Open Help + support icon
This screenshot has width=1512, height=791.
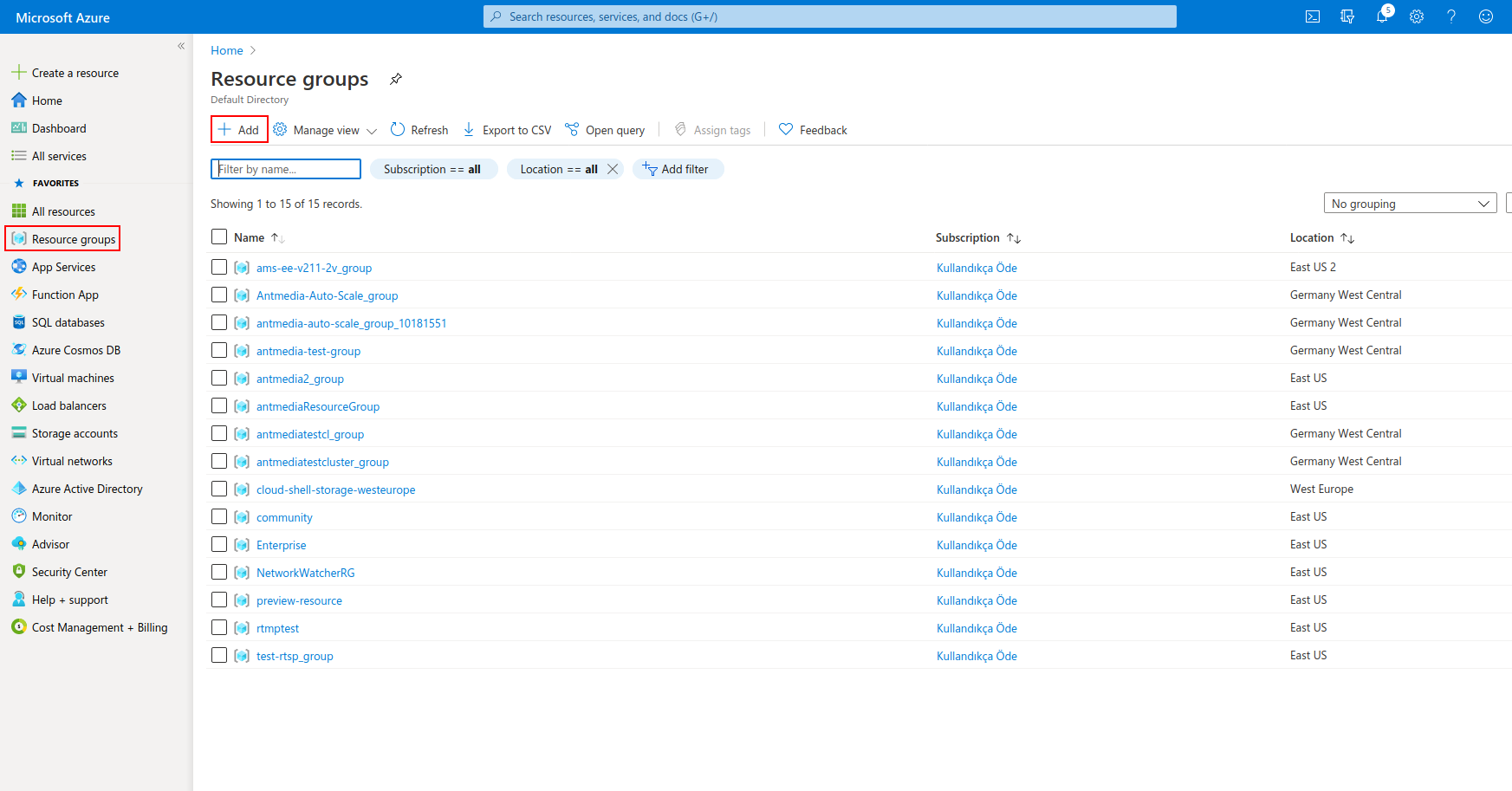click(19, 600)
